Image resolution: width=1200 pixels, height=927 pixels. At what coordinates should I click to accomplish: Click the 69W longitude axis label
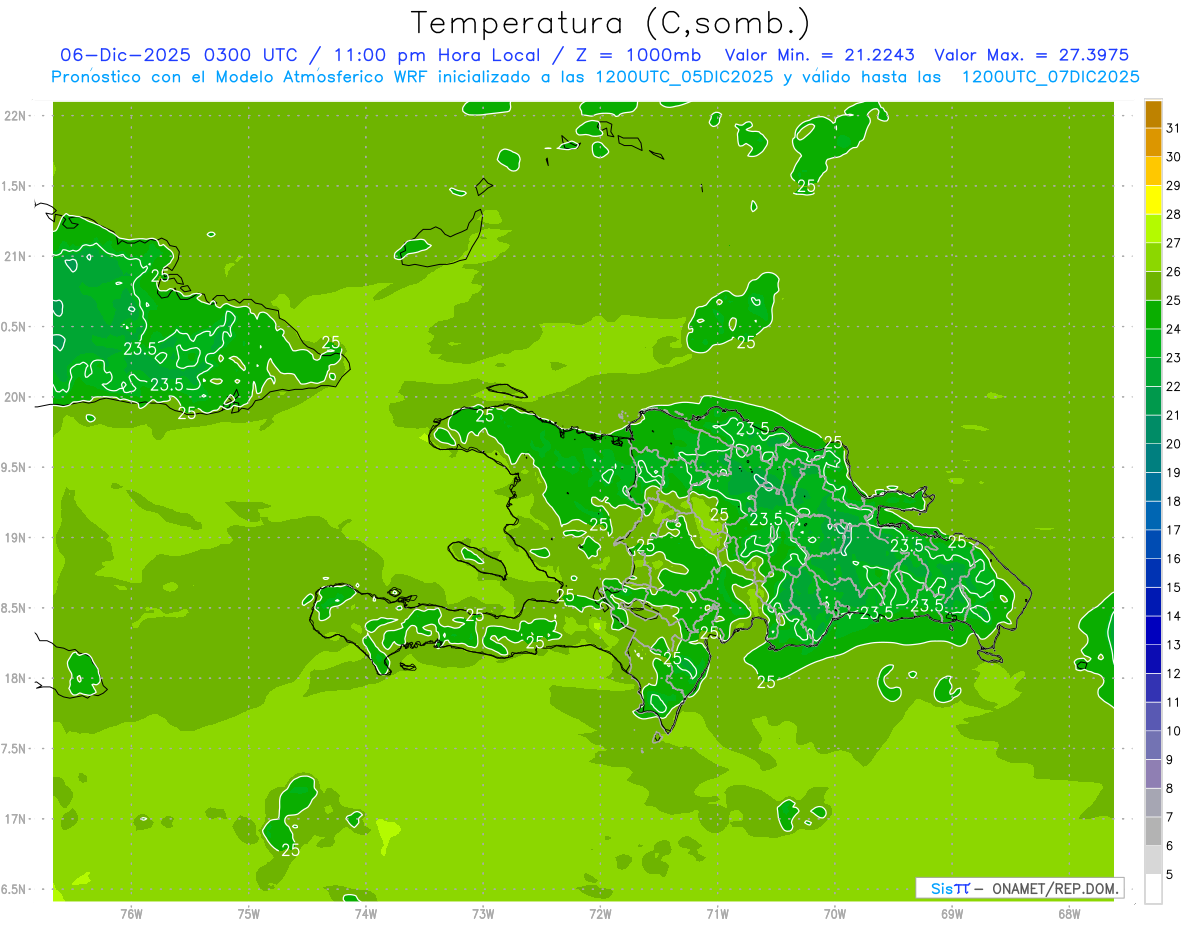pos(952,914)
